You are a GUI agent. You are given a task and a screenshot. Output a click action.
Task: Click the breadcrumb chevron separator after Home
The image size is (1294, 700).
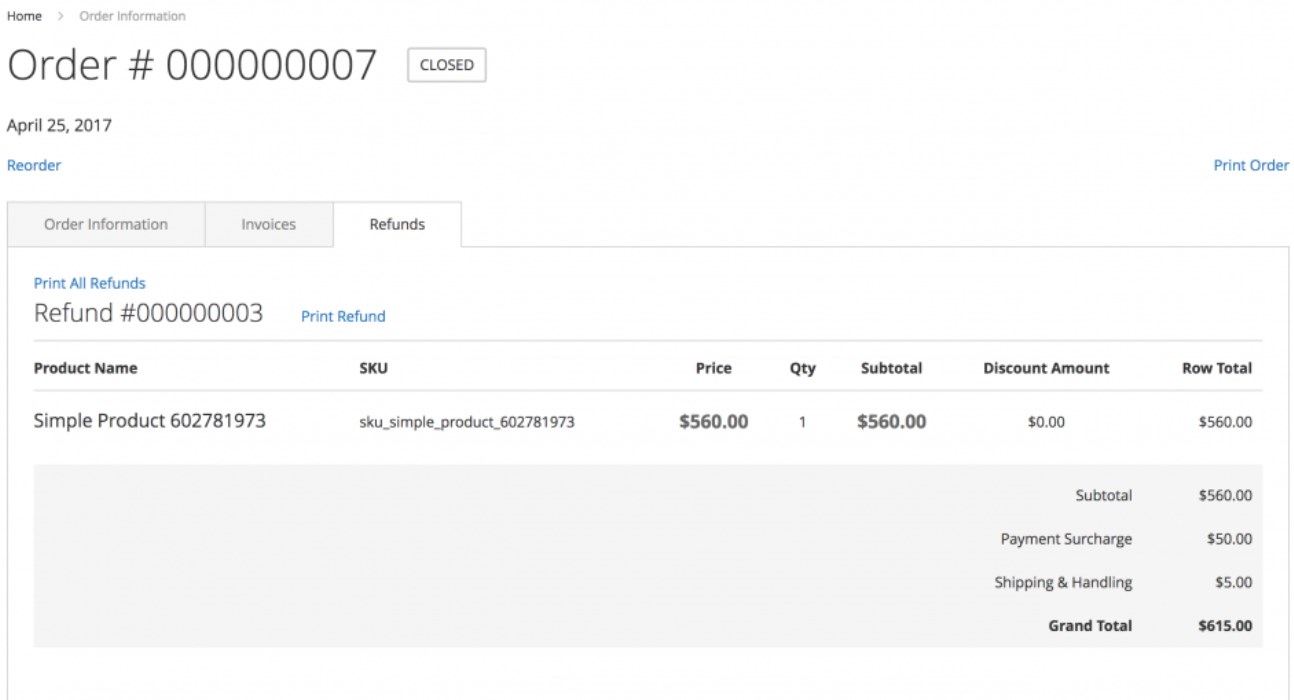(x=60, y=16)
